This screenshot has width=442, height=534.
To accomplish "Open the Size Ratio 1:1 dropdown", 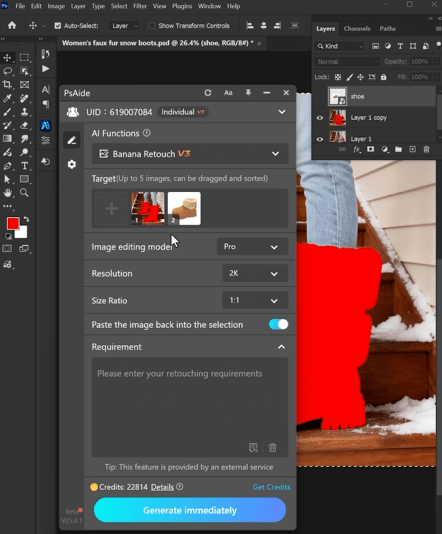I will [255, 300].
